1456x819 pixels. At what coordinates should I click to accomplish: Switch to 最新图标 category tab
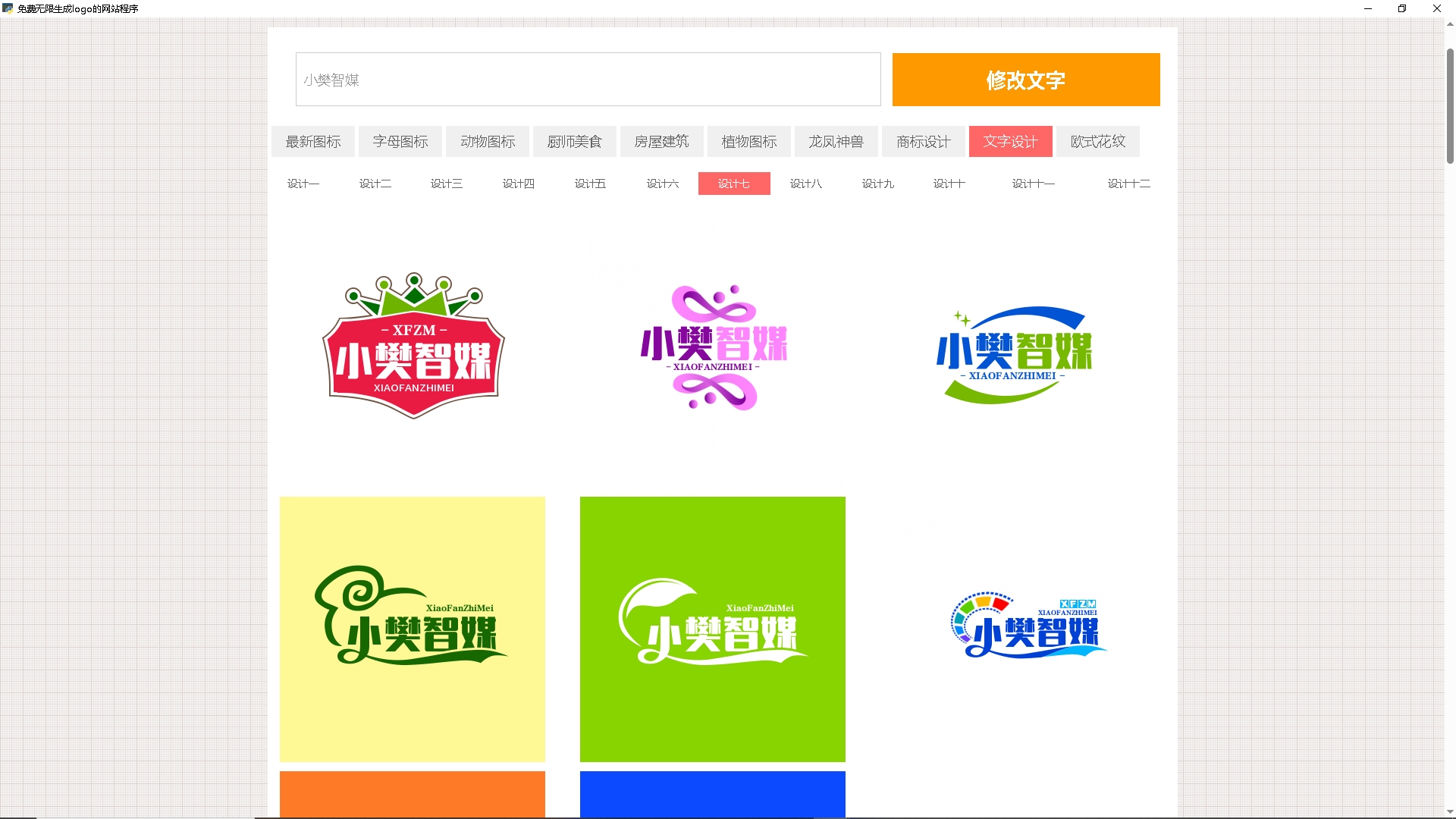point(313,142)
